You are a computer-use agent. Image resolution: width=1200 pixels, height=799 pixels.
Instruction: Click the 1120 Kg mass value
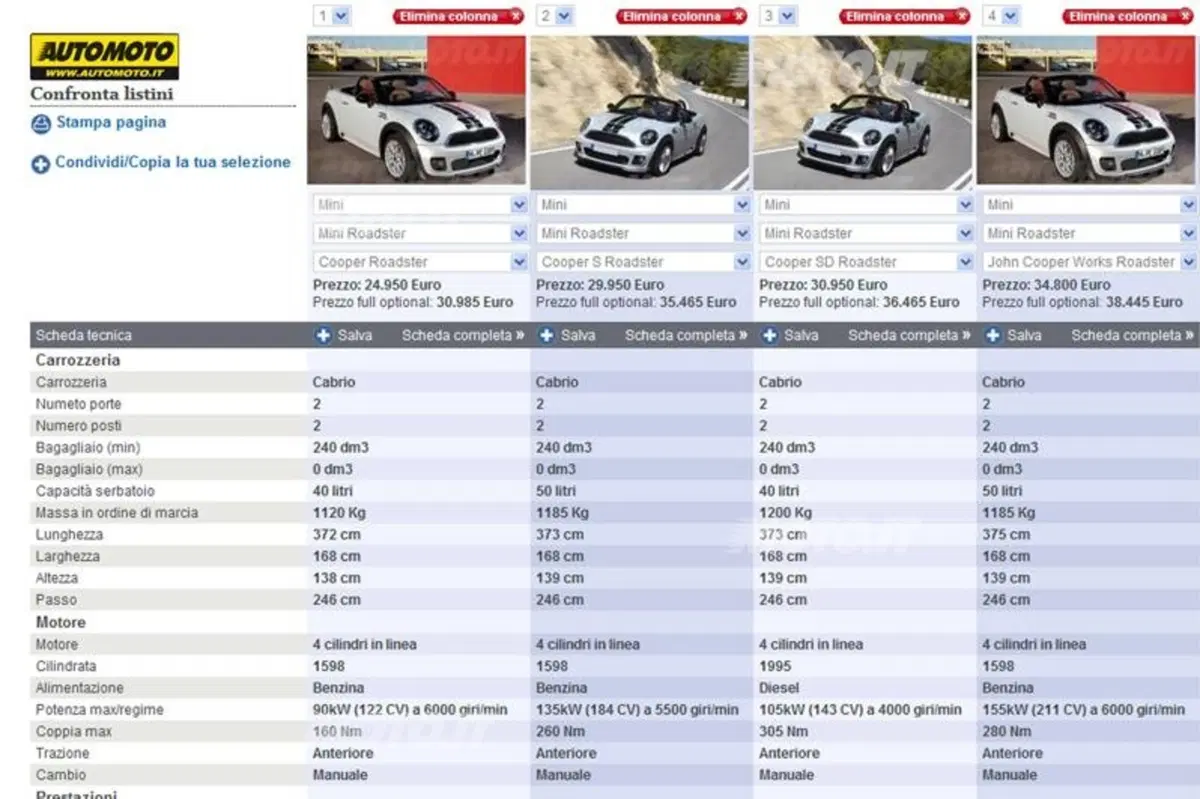tap(339, 513)
